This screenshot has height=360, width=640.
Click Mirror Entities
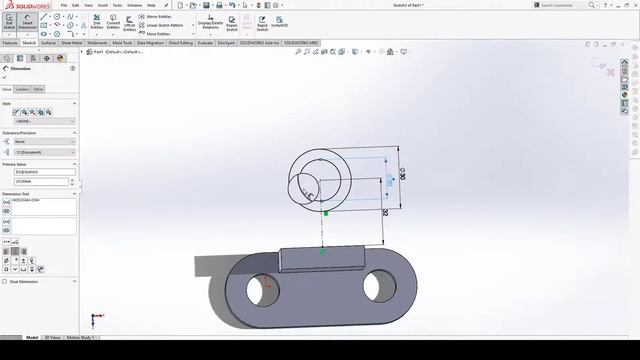155,17
